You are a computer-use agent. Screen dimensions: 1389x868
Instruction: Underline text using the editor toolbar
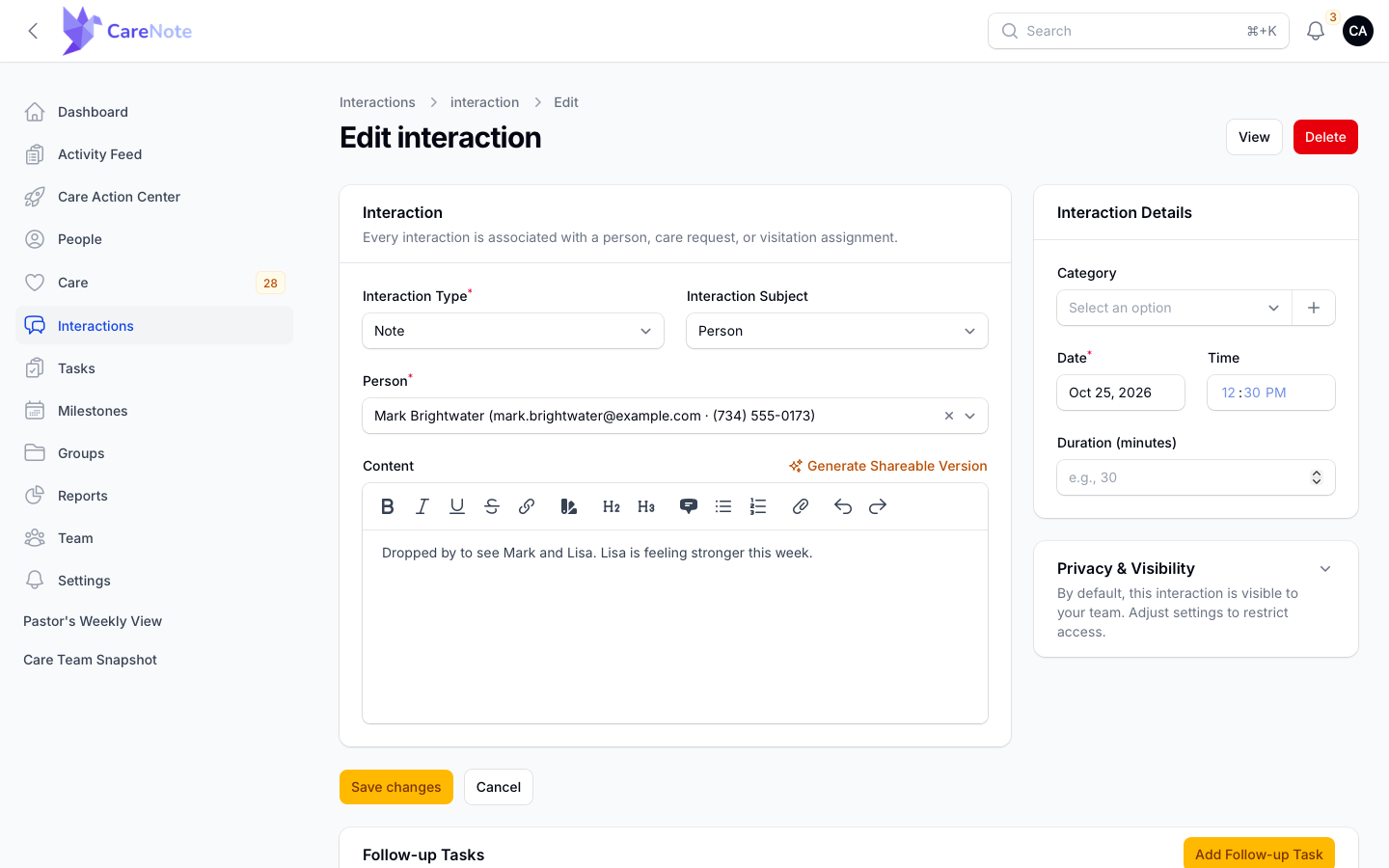pyautogui.click(x=457, y=506)
